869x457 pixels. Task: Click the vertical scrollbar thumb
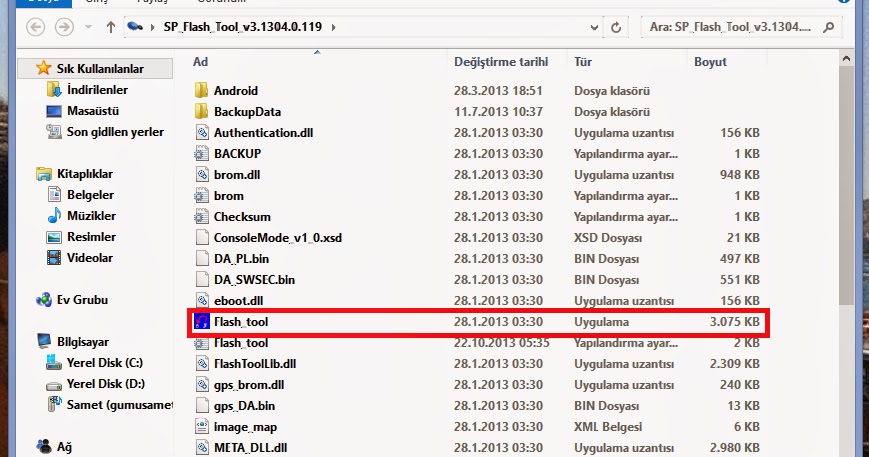coord(846,184)
